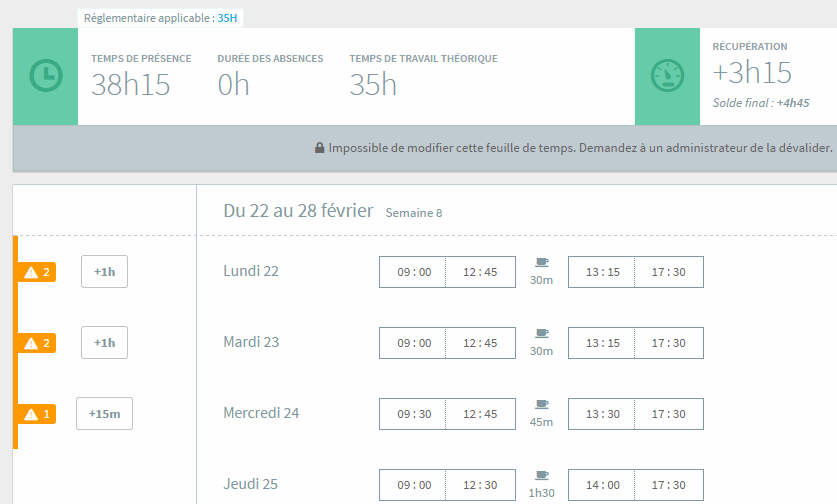Click the coffee break icon on Mercredi 24
The height and width of the screenshot is (504, 837).
click(x=542, y=404)
